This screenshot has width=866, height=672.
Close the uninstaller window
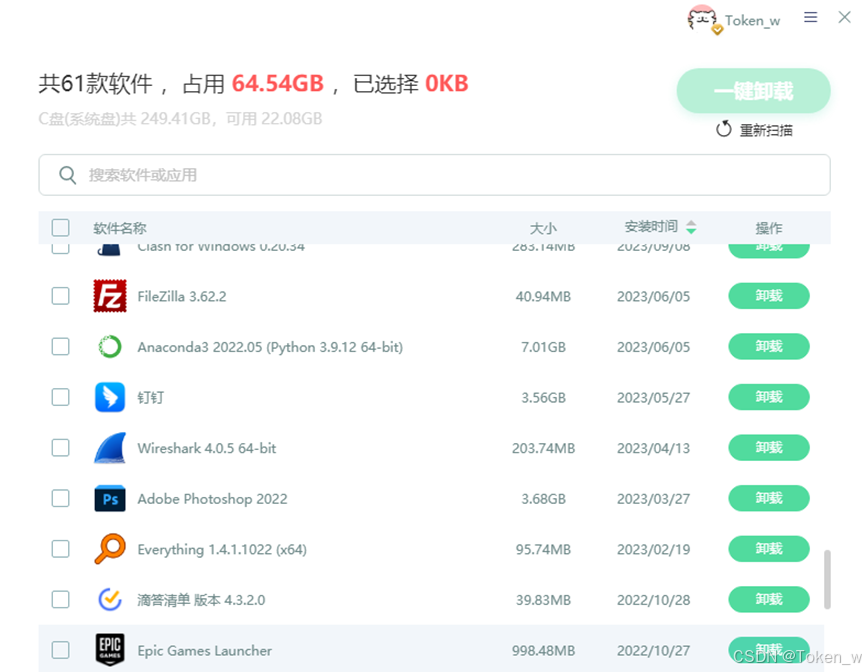click(844, 17)
